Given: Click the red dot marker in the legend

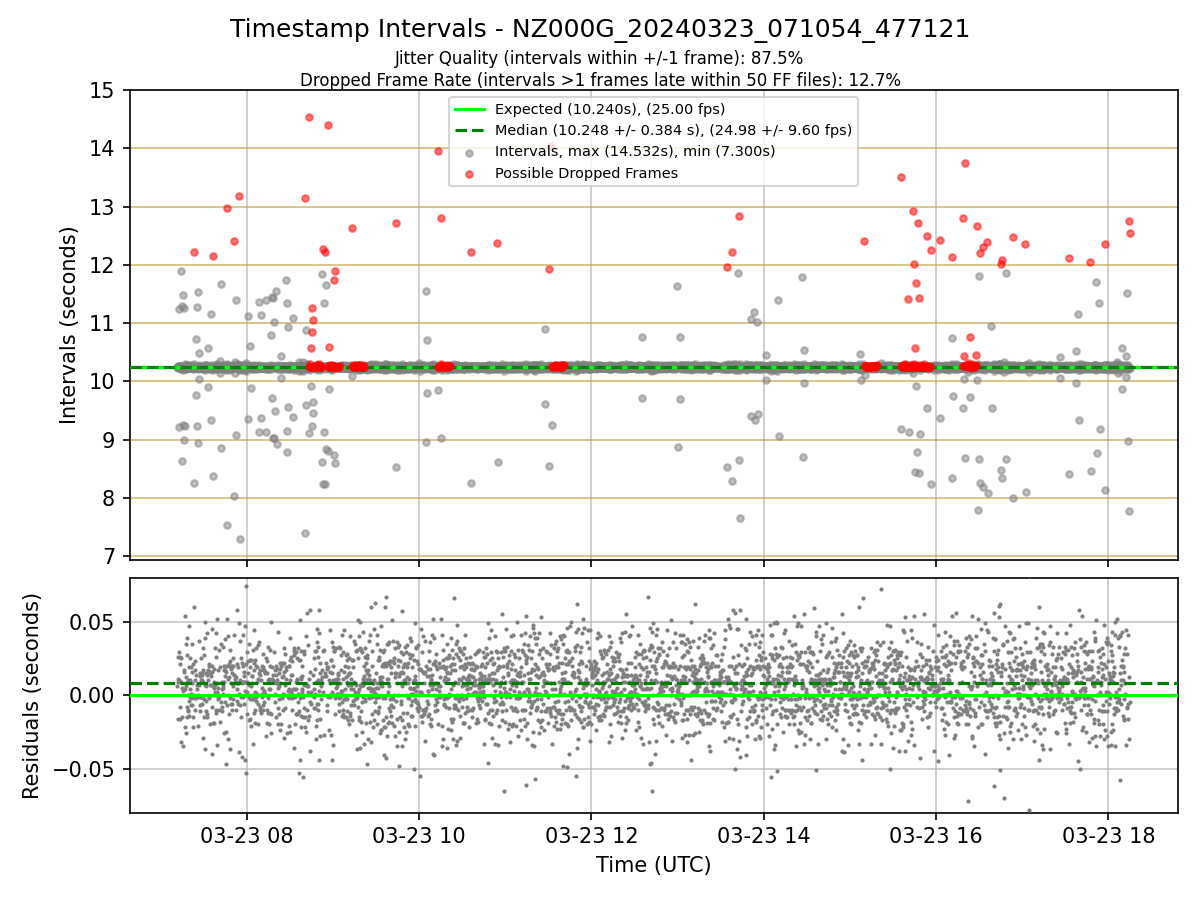Looking at the screenshot, I should [471, 173].
